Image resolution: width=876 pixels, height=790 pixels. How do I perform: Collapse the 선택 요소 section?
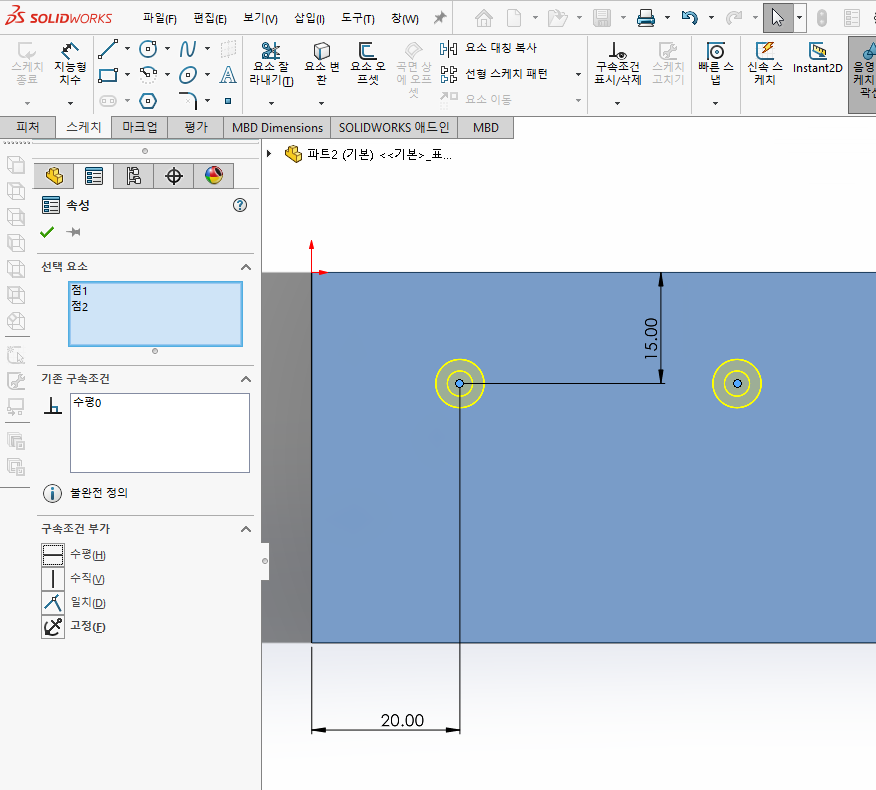245,267
